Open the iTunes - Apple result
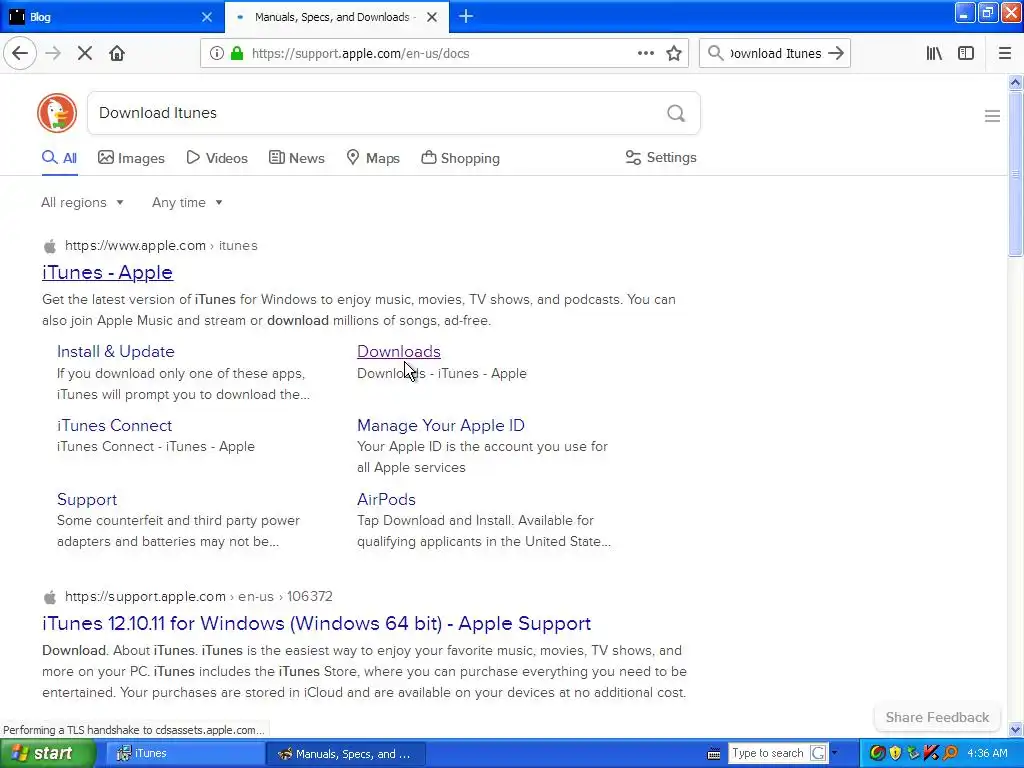 pyautogui.click(x=108, y=272)
